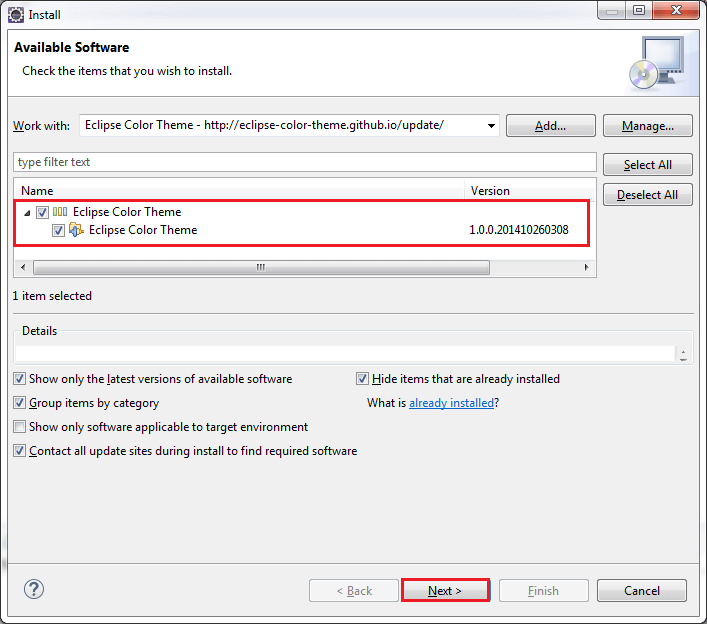Screen dimensions: 707x624
Task: Maximize the Install dialog window
Action: point(638,10)
